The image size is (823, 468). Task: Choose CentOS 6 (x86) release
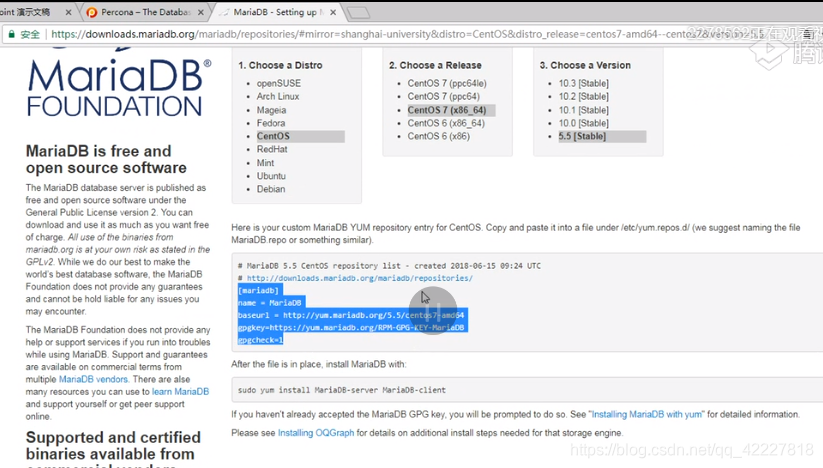coord(438,136)
